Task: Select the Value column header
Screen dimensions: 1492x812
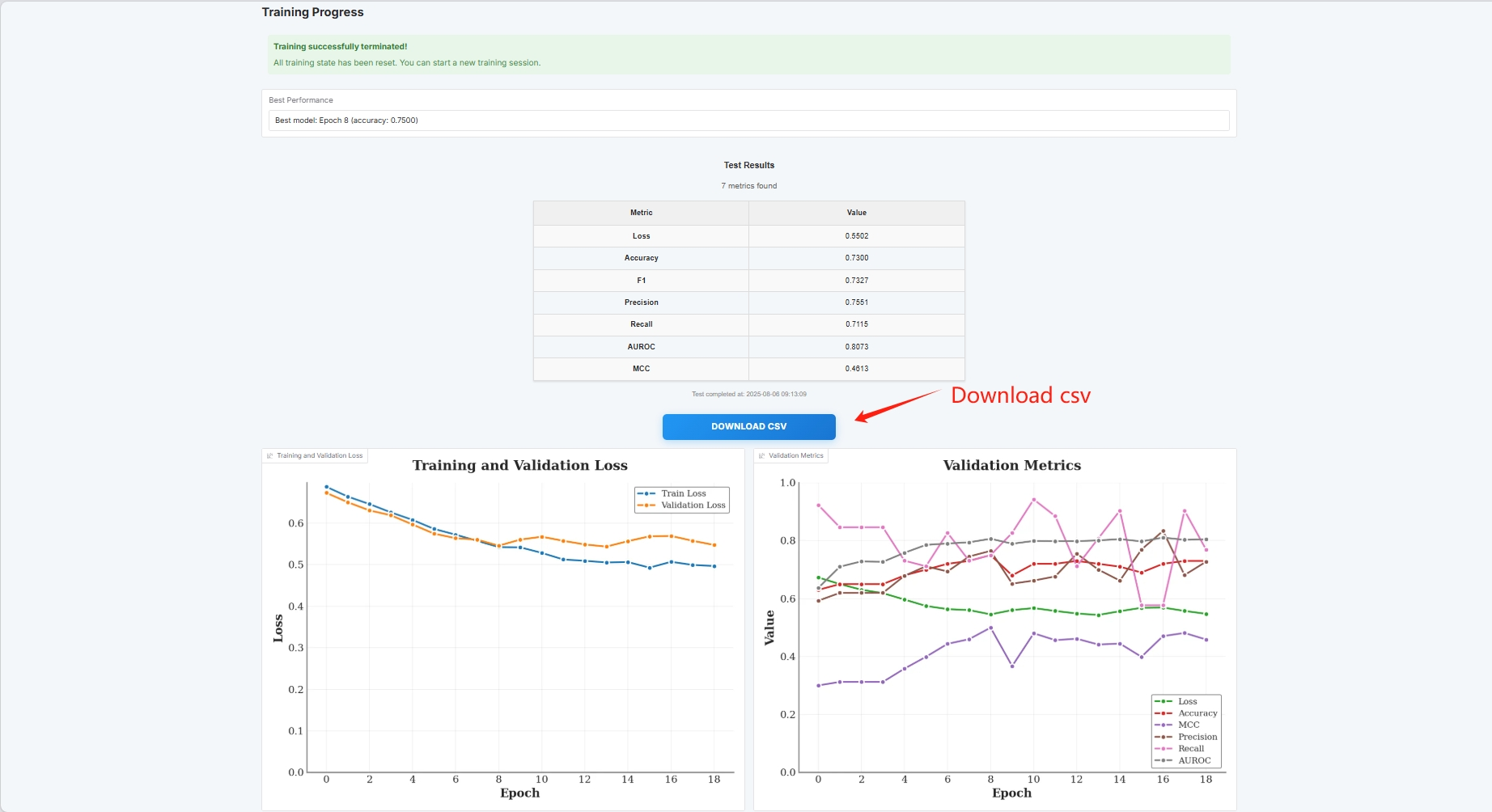Action: (x=856, y=213)
